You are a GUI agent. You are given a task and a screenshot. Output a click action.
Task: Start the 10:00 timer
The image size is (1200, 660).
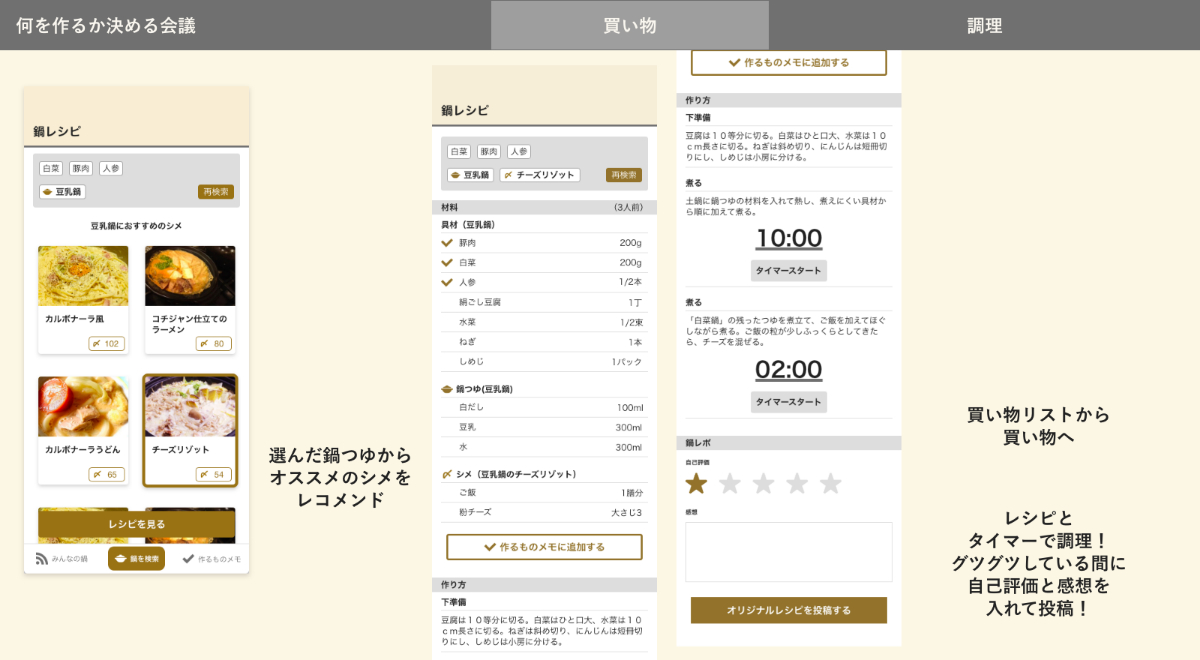[788, 271]
